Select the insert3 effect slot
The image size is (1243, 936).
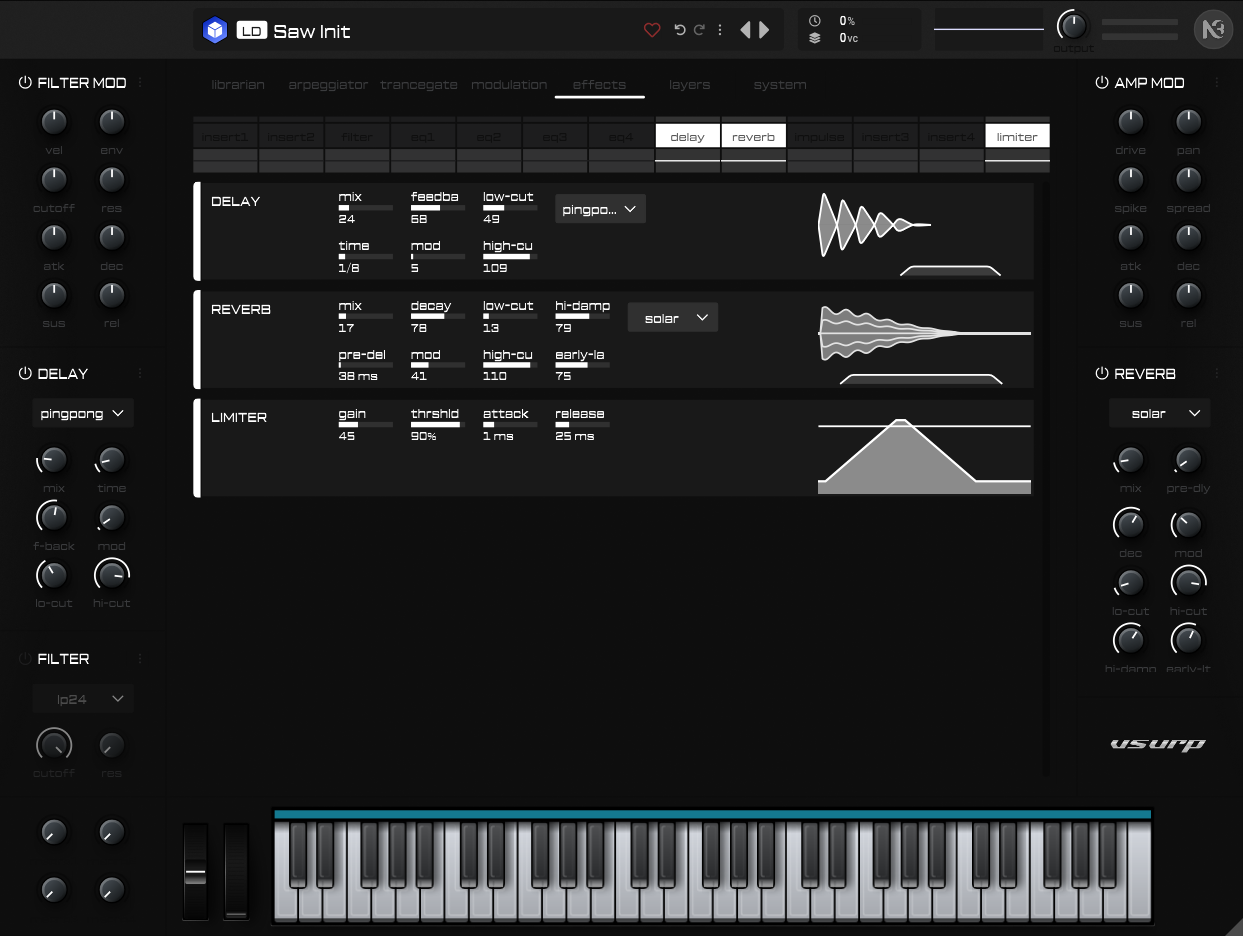coord(886,137)
